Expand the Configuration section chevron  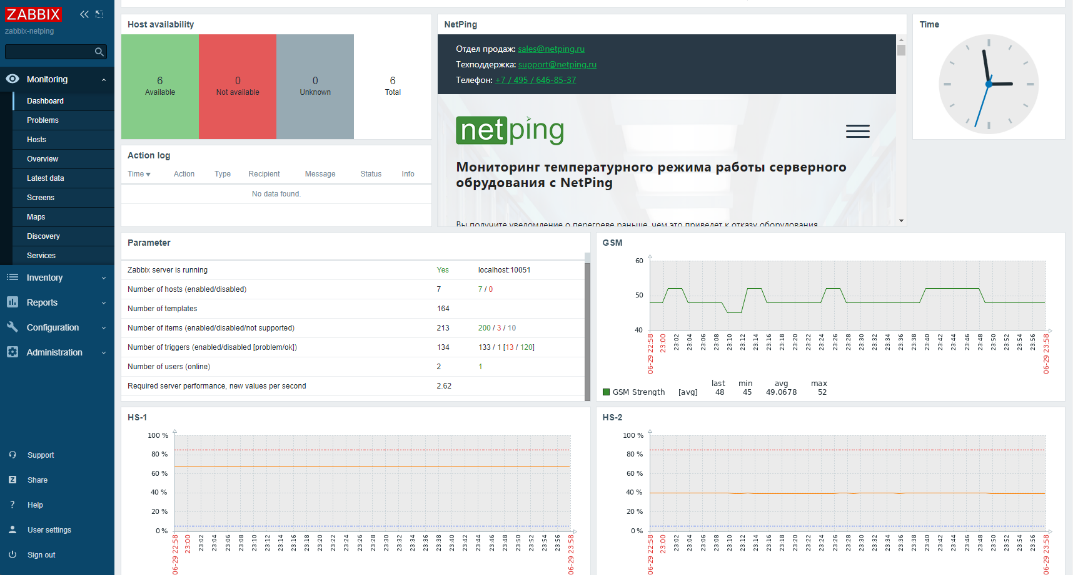104,328
